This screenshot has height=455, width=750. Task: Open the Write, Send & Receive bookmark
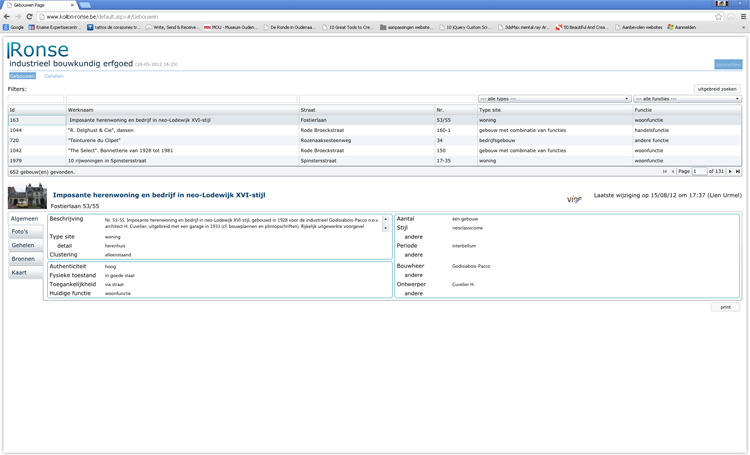(x=173, y=27)
